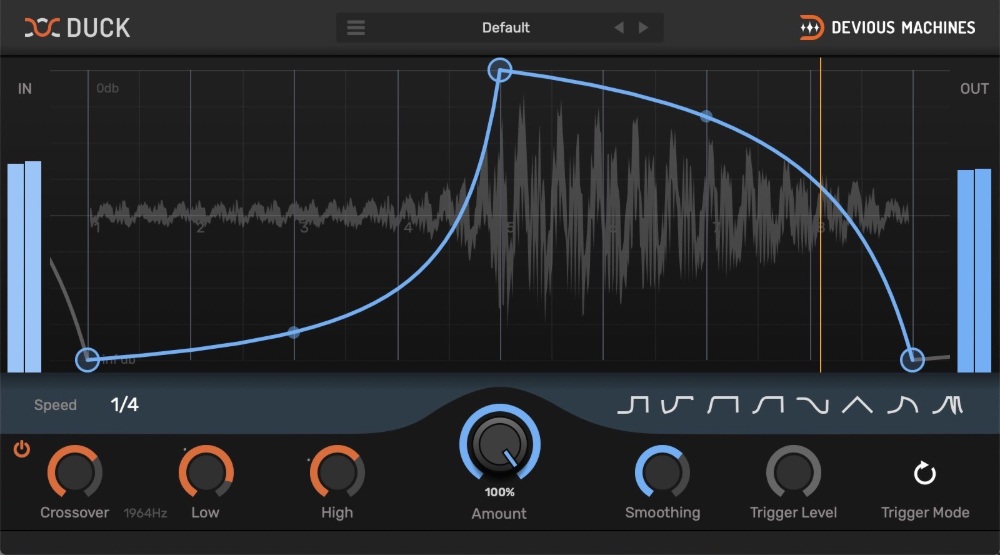Select the second dip curve shape
This screenshot has height=555, width=1000.
(677, 404)
